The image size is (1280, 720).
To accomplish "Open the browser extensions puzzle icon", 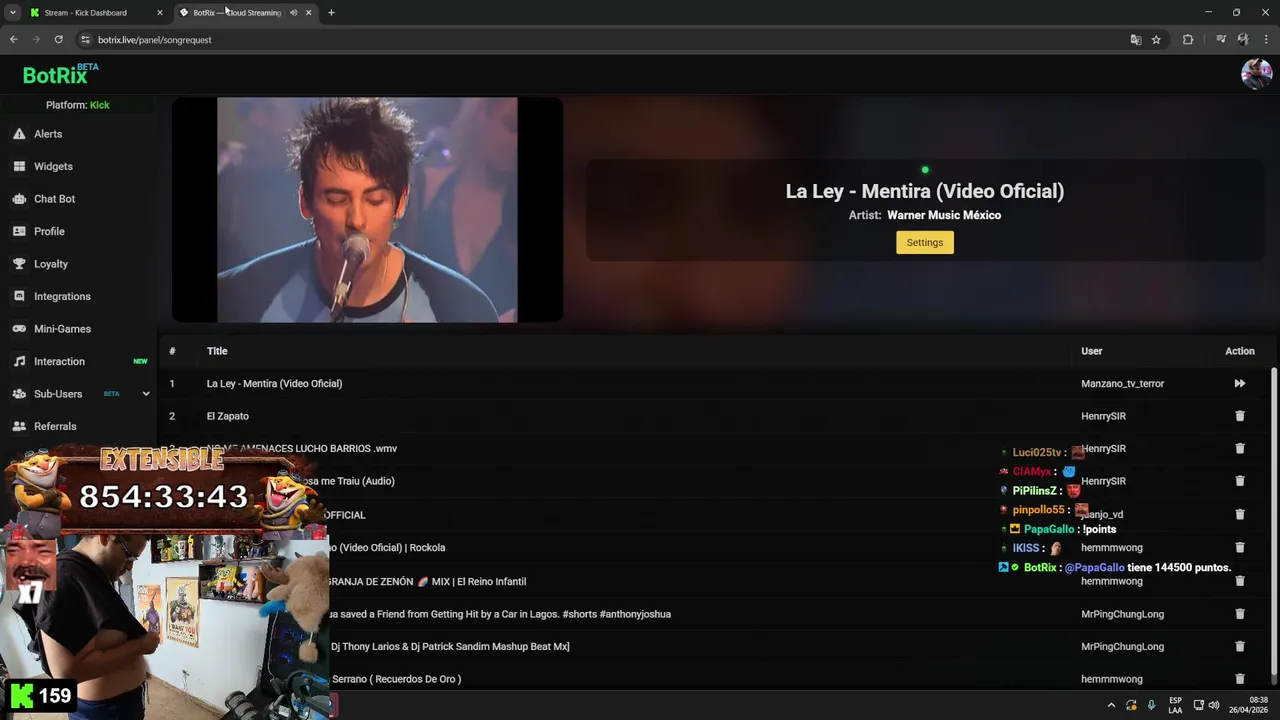I will pyautogui.click(x=1188, y=40).
